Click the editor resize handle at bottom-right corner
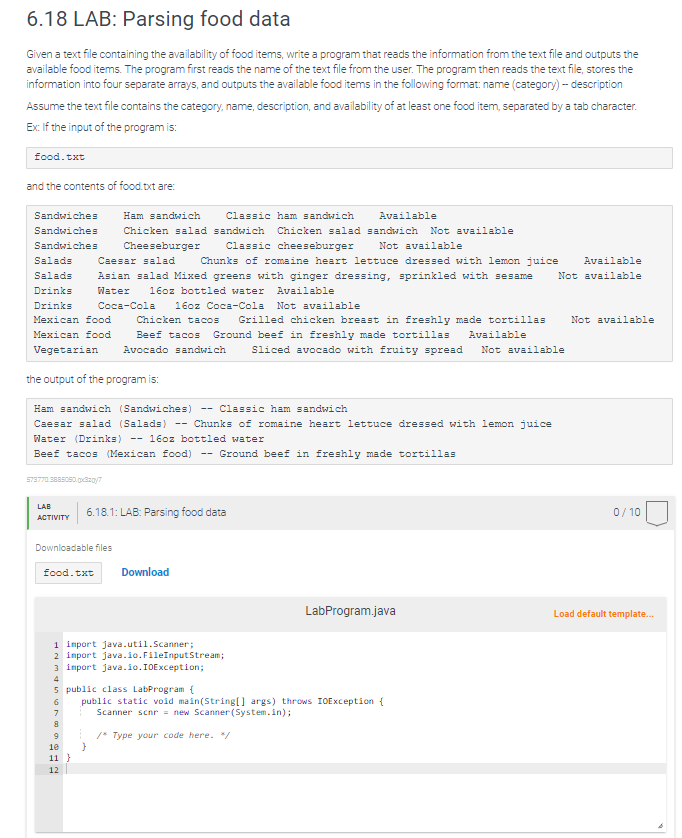This screenshot has height=838, width=682. pos(661,826)
